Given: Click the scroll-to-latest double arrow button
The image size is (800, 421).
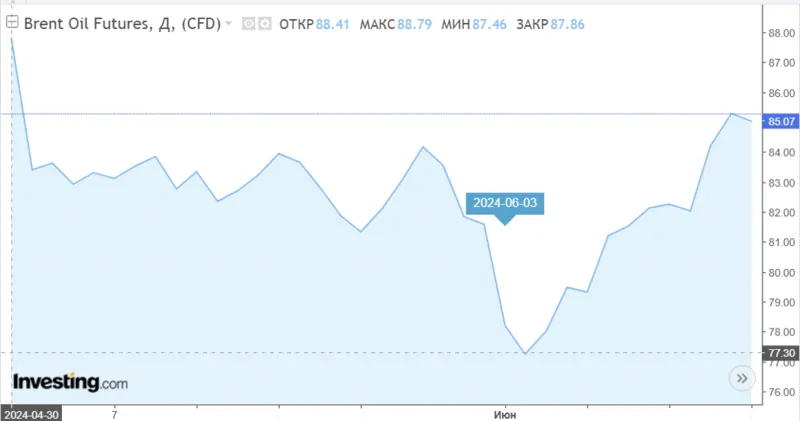Looking at the screenshot, I should coord(741,378).
